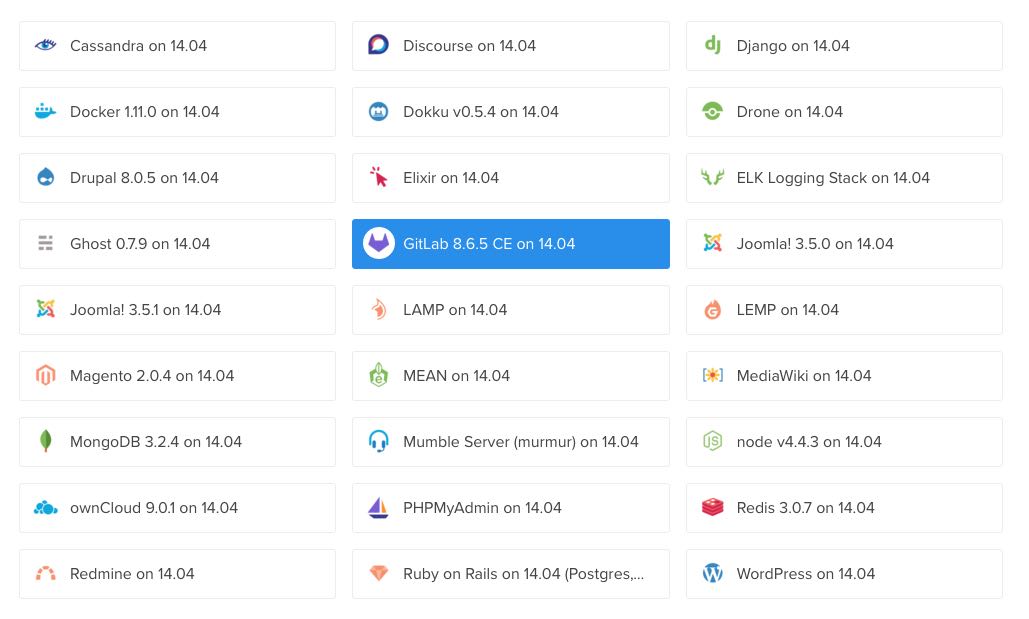The image size is (1029, 619).
Task: Select Docker 1.11.0 on 14.04
Action: tap(177, 112)
